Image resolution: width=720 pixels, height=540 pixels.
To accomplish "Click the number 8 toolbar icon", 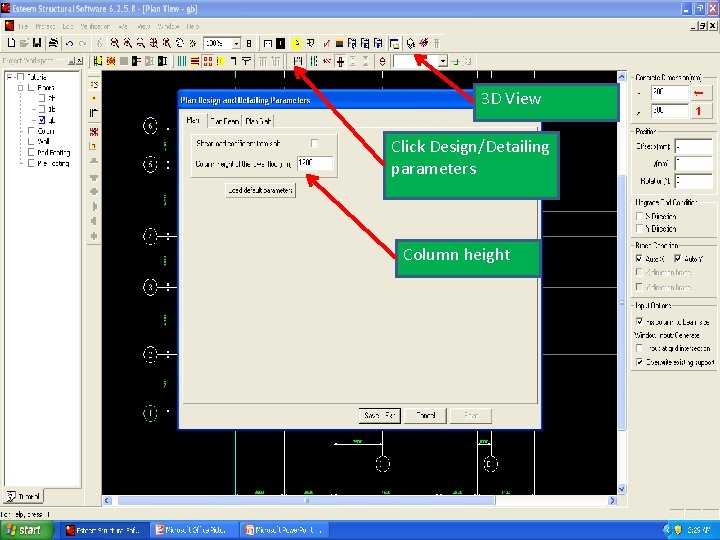I will click(x=249, y=44).
